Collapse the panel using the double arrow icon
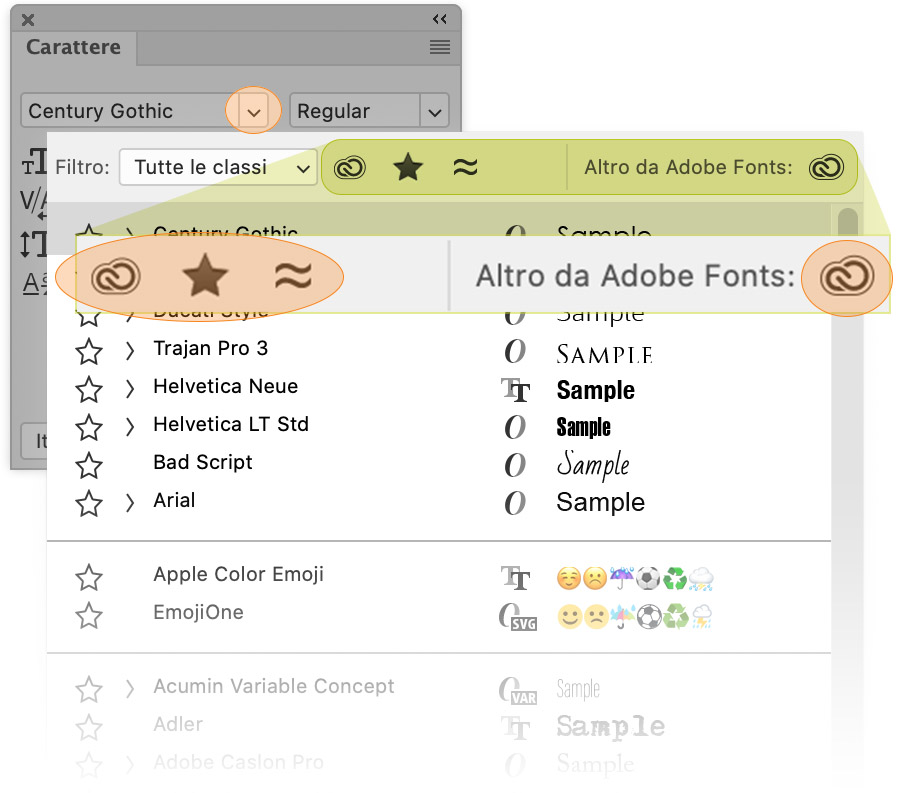Viewport: 900px width, 793px height. point(440,19)
